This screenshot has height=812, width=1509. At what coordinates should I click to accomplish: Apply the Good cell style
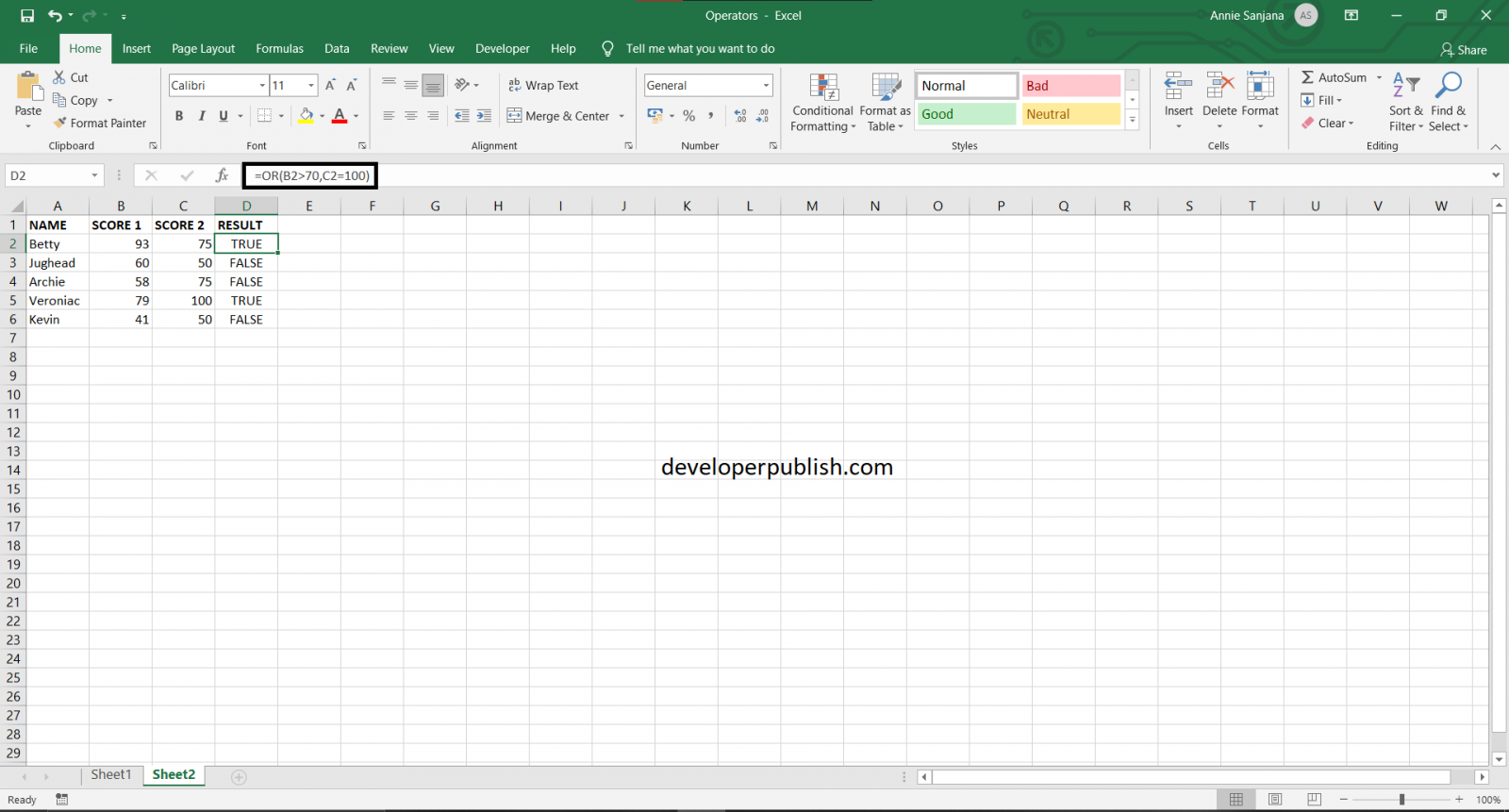point(967,114)
